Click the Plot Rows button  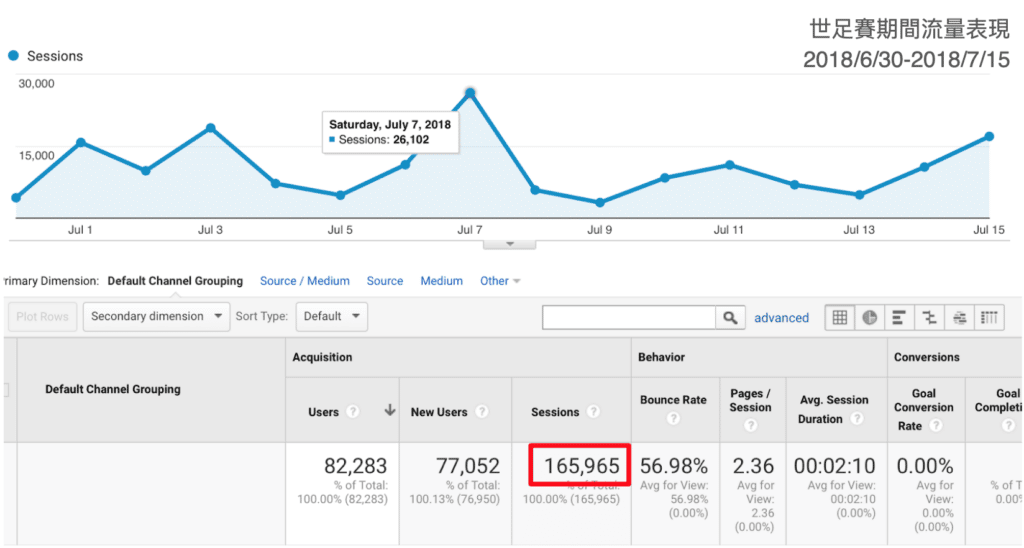[x=43, y=317]
